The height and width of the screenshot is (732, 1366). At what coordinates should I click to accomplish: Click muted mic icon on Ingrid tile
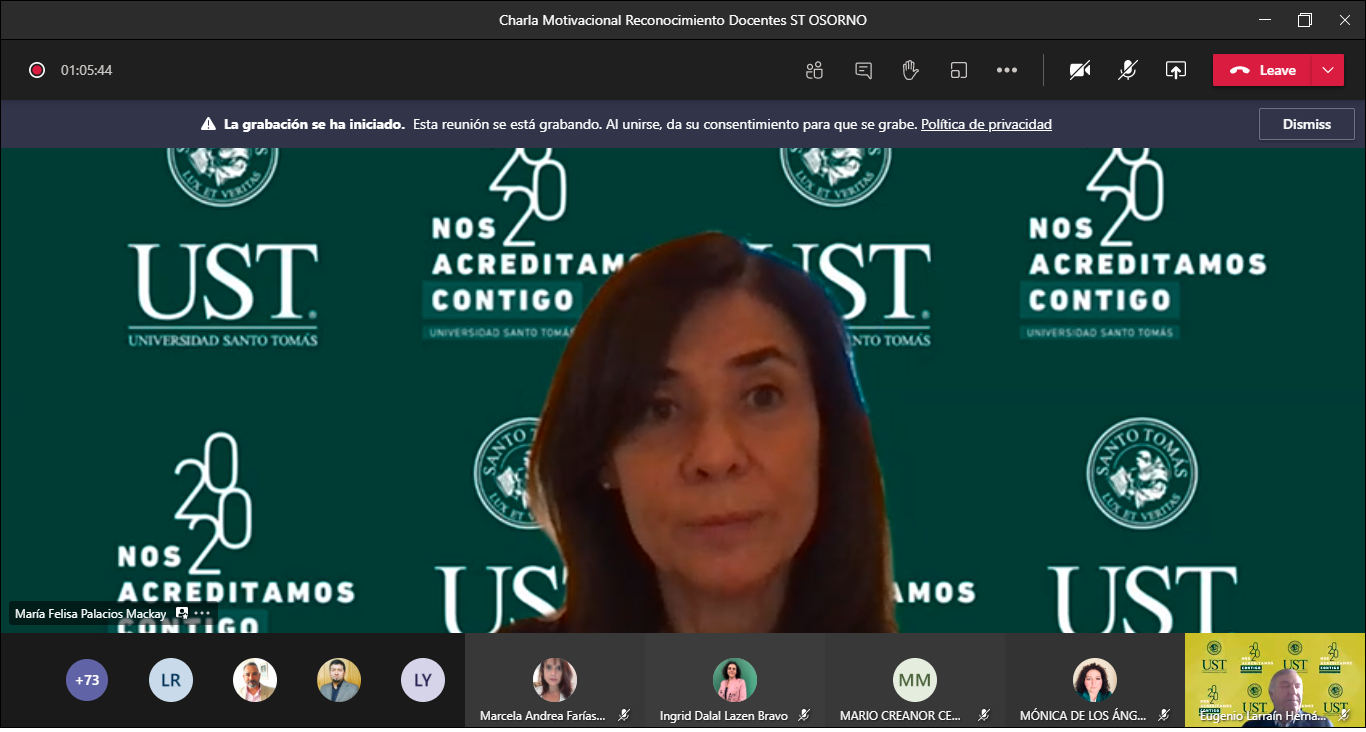tap(804, 715)
